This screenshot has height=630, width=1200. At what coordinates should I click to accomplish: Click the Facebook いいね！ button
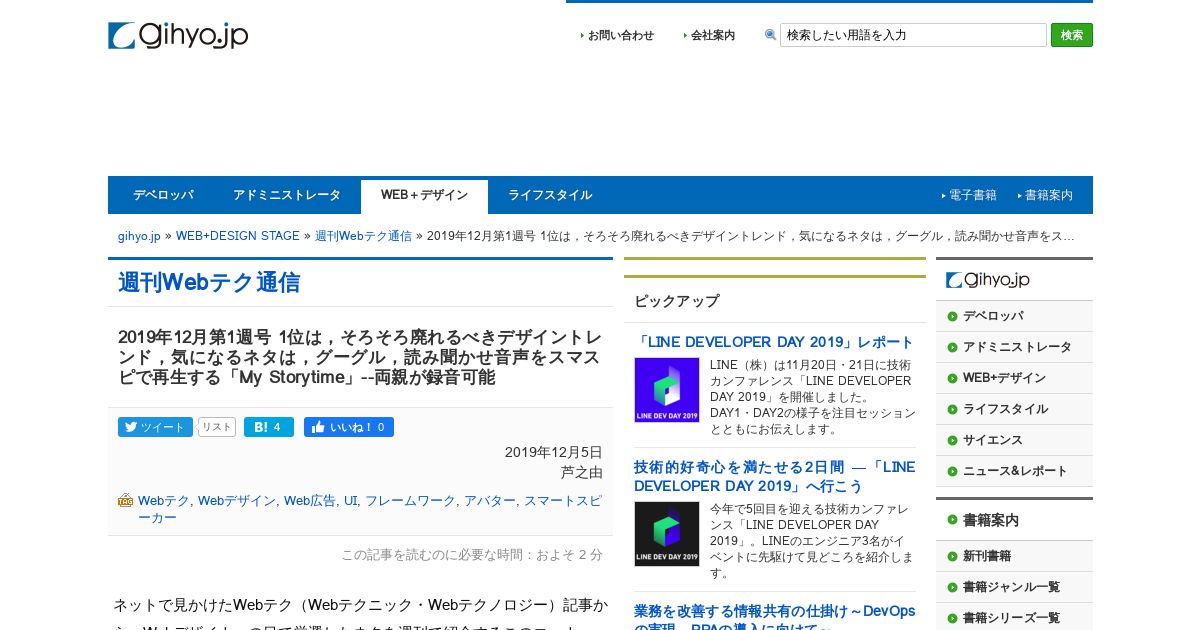(349, 427)
